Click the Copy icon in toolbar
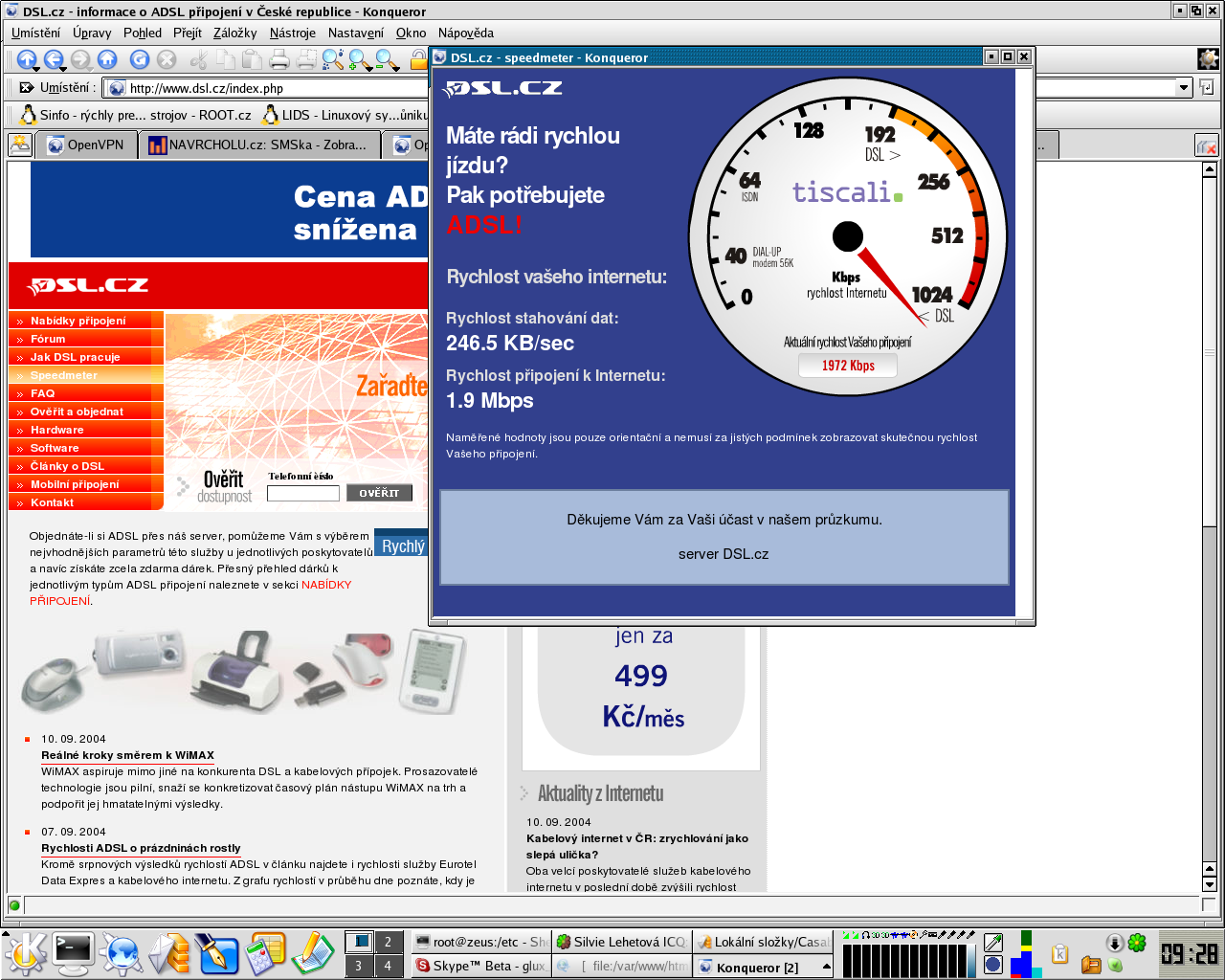The image size is (1225, 980). point(226,59)
